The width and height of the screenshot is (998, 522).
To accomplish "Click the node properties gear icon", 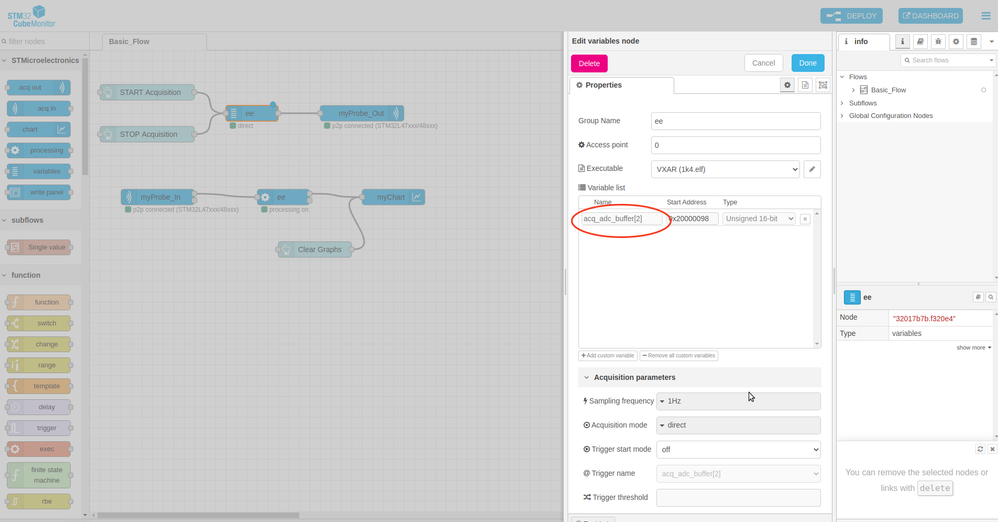I will (x=787, y=85).
